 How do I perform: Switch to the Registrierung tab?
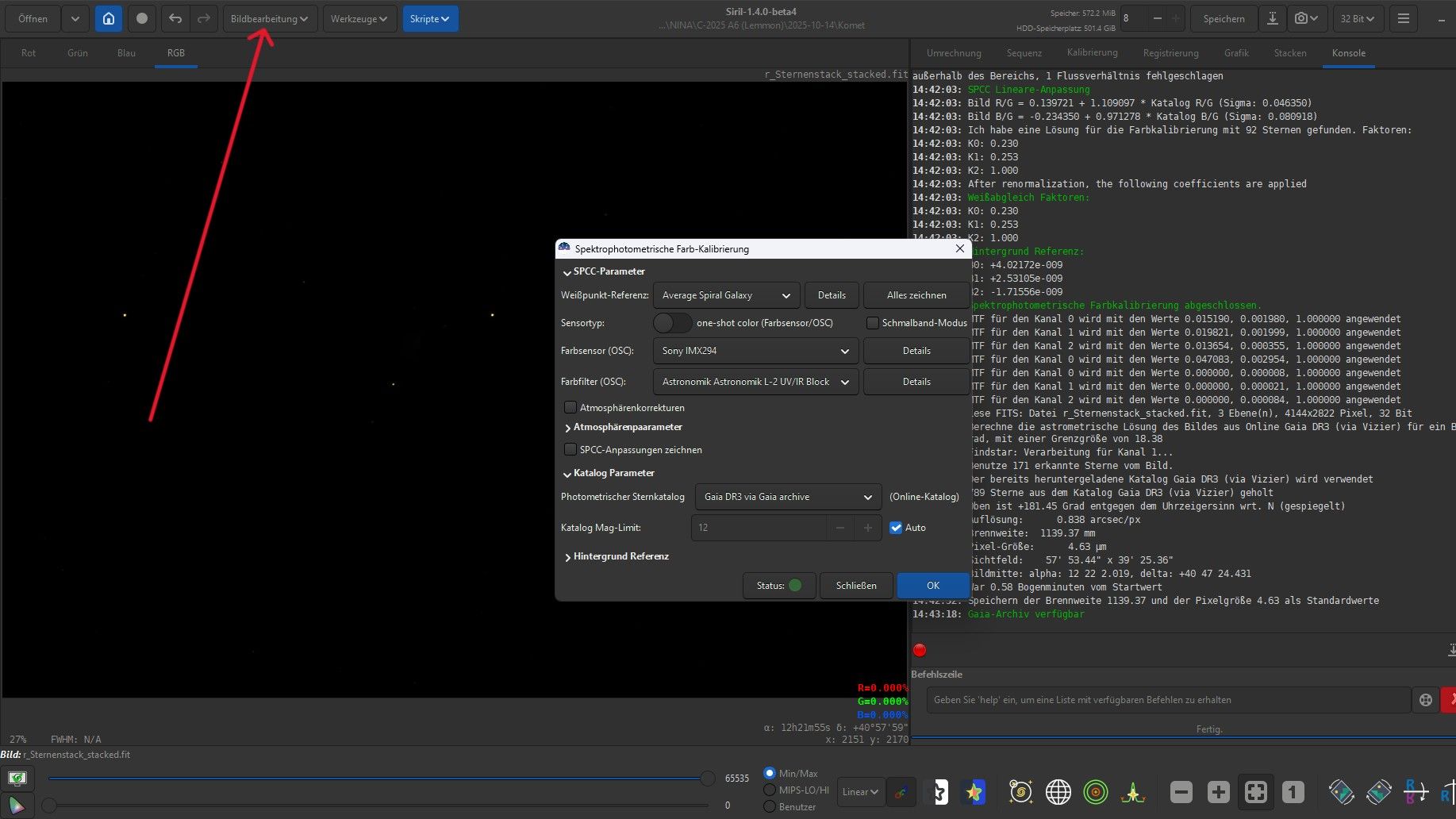point(1170,53)
